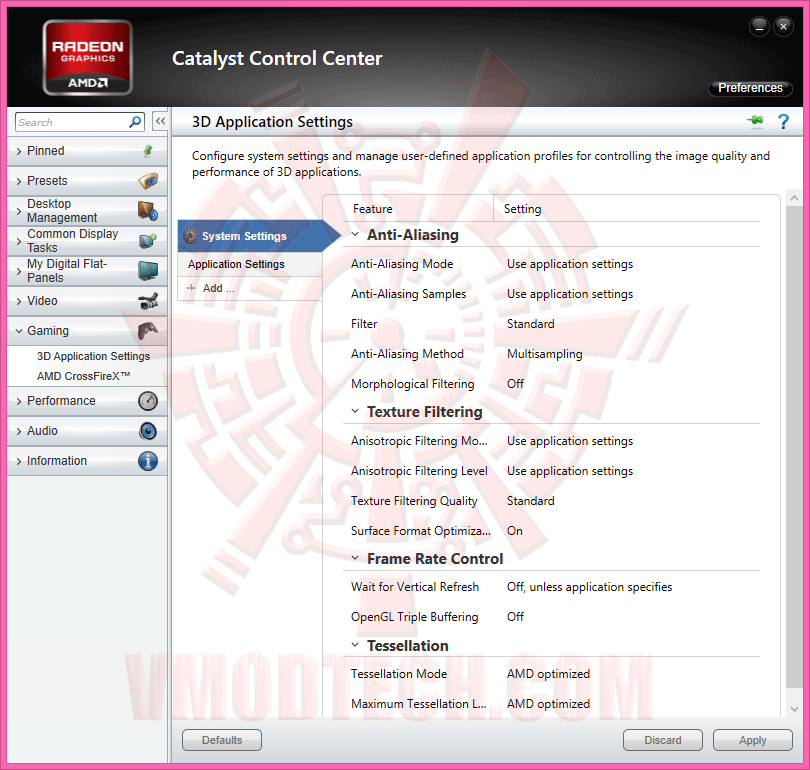The width and height of the screenshot is (810, 770).
Task: Expand the Information section
Action: pyautogui.click(x=19, y=461)
